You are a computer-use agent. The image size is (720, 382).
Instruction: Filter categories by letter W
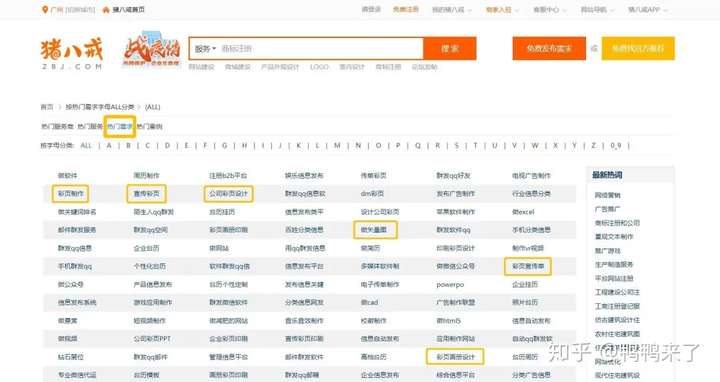pos(535,146)
